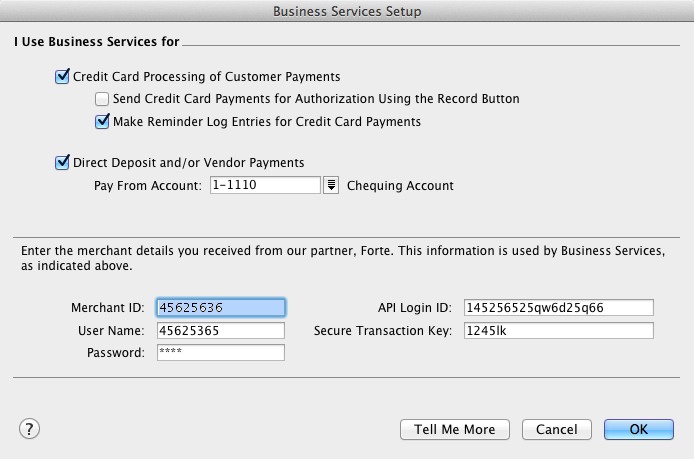The image size is (694, 459).
Task: Click the help question mark icon
Action: click(29, 429)
